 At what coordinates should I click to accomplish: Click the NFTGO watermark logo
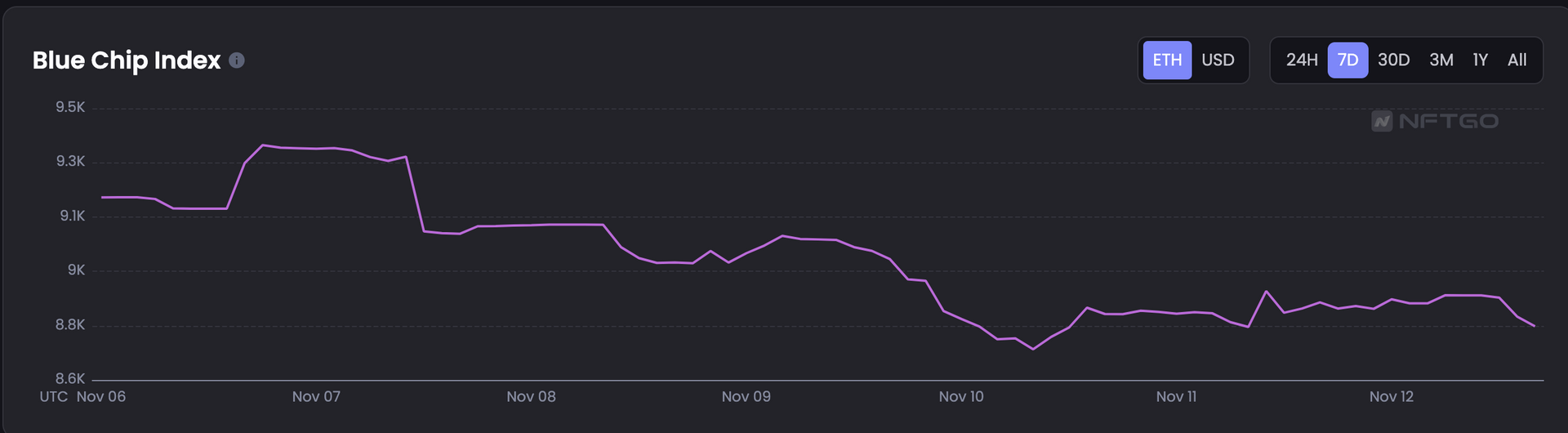click(1435, 122)
